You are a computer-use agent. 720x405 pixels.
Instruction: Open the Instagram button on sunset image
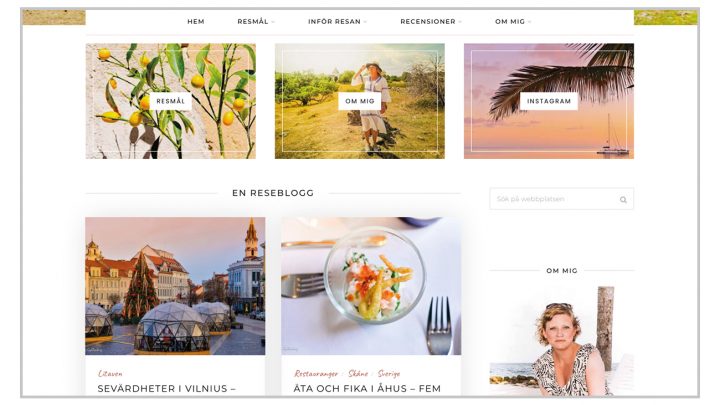[549, 101]
